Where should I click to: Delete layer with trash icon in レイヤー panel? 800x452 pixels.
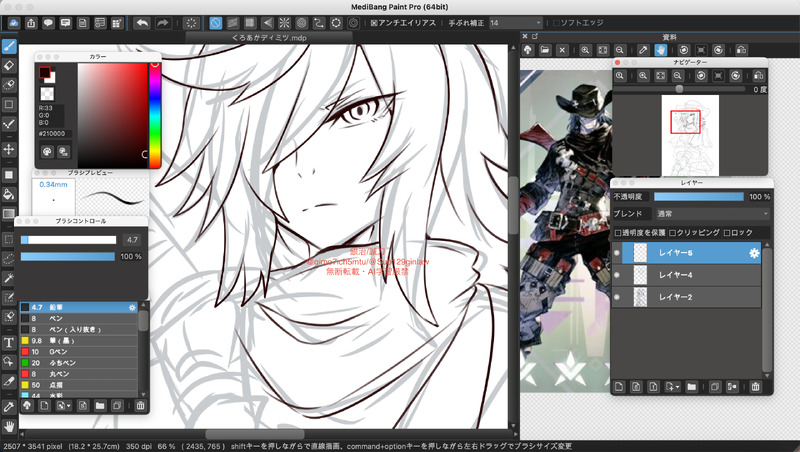(756, 387)
